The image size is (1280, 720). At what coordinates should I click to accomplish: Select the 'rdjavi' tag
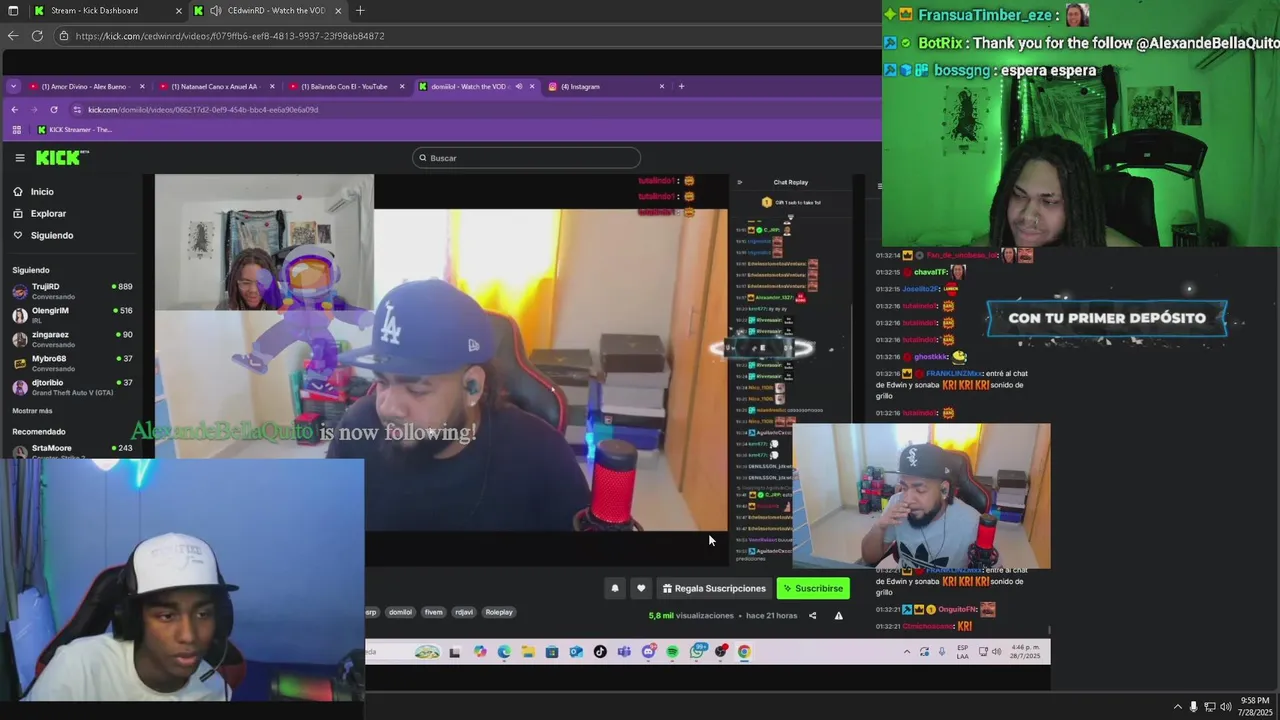(x=464, y=612)
